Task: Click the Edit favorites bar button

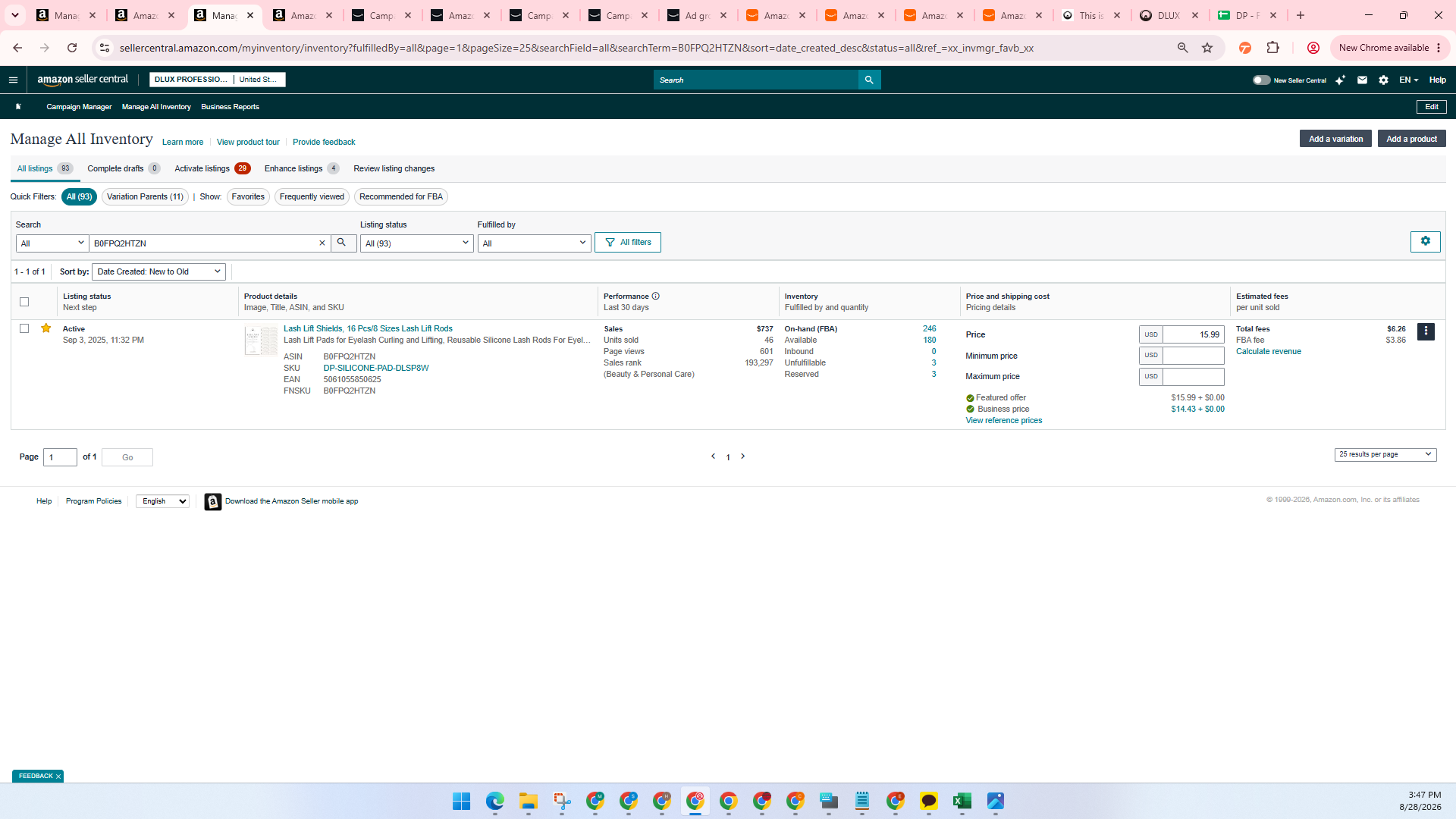Action: [1431, 107]
